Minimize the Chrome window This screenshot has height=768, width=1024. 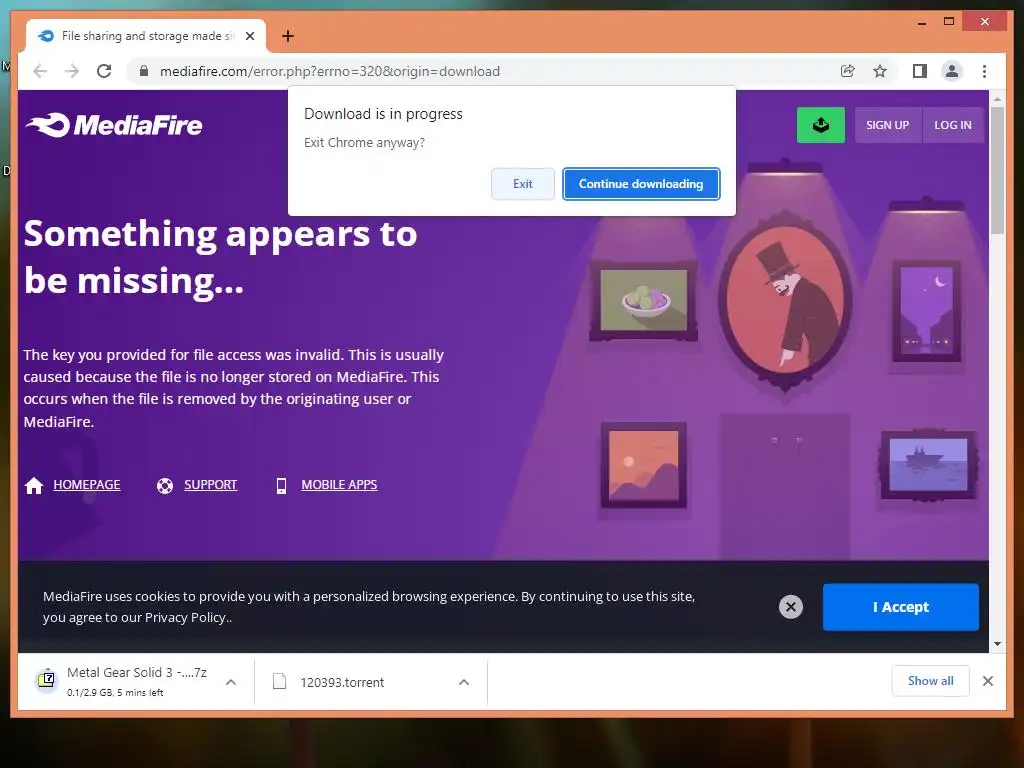921,23
